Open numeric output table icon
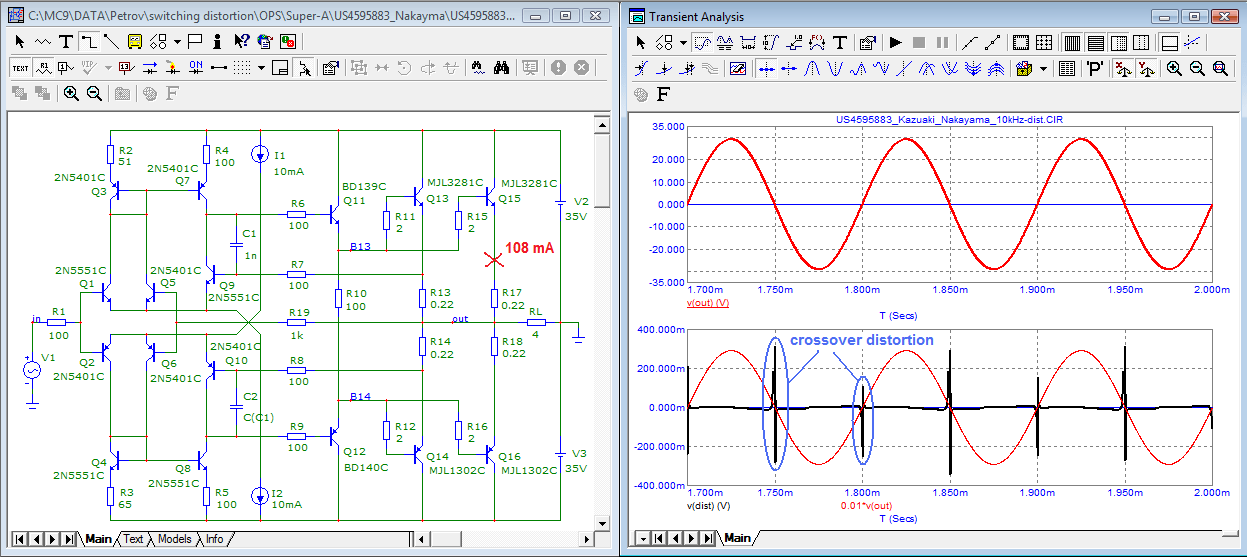Screen dimensions: 1247x557 point(1066,68)
